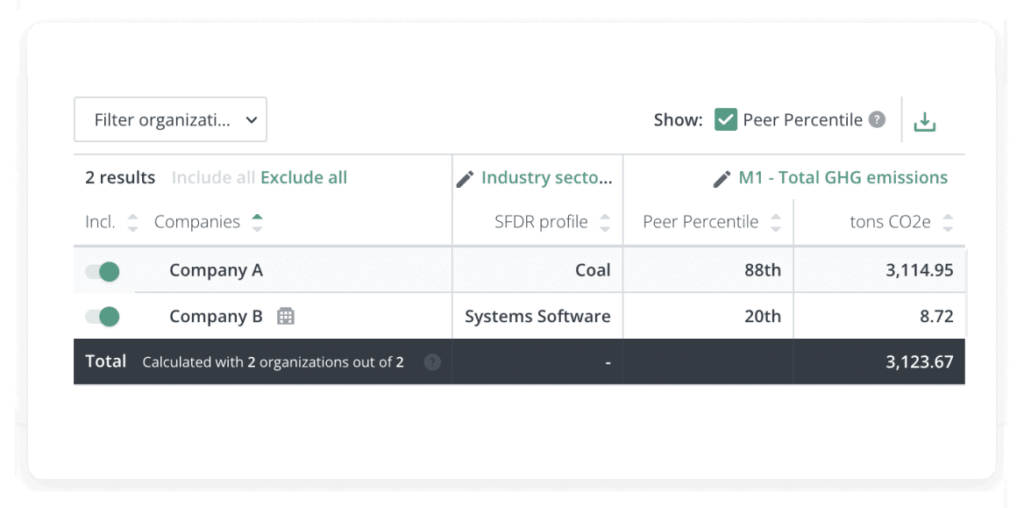Click the pencil icon beside Industry sector
Image resolution: width=1024 pixels, height=508 pixels.
coord(464,179)
